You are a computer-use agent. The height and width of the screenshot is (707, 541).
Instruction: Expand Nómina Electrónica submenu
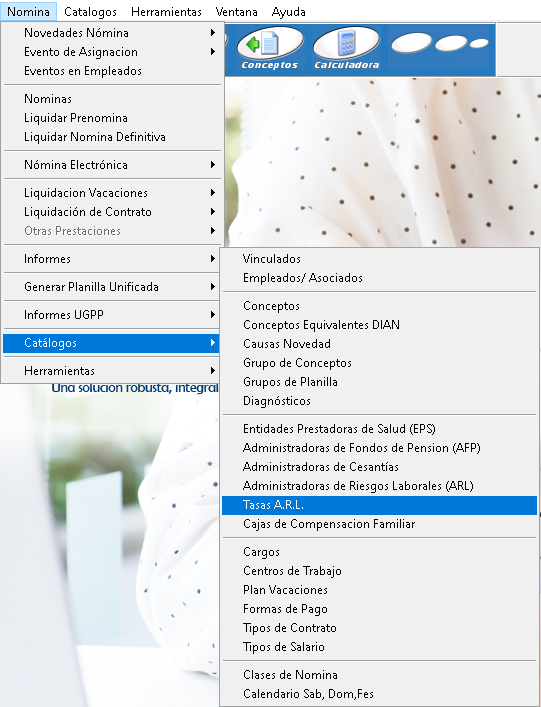(x=112, y=165)
